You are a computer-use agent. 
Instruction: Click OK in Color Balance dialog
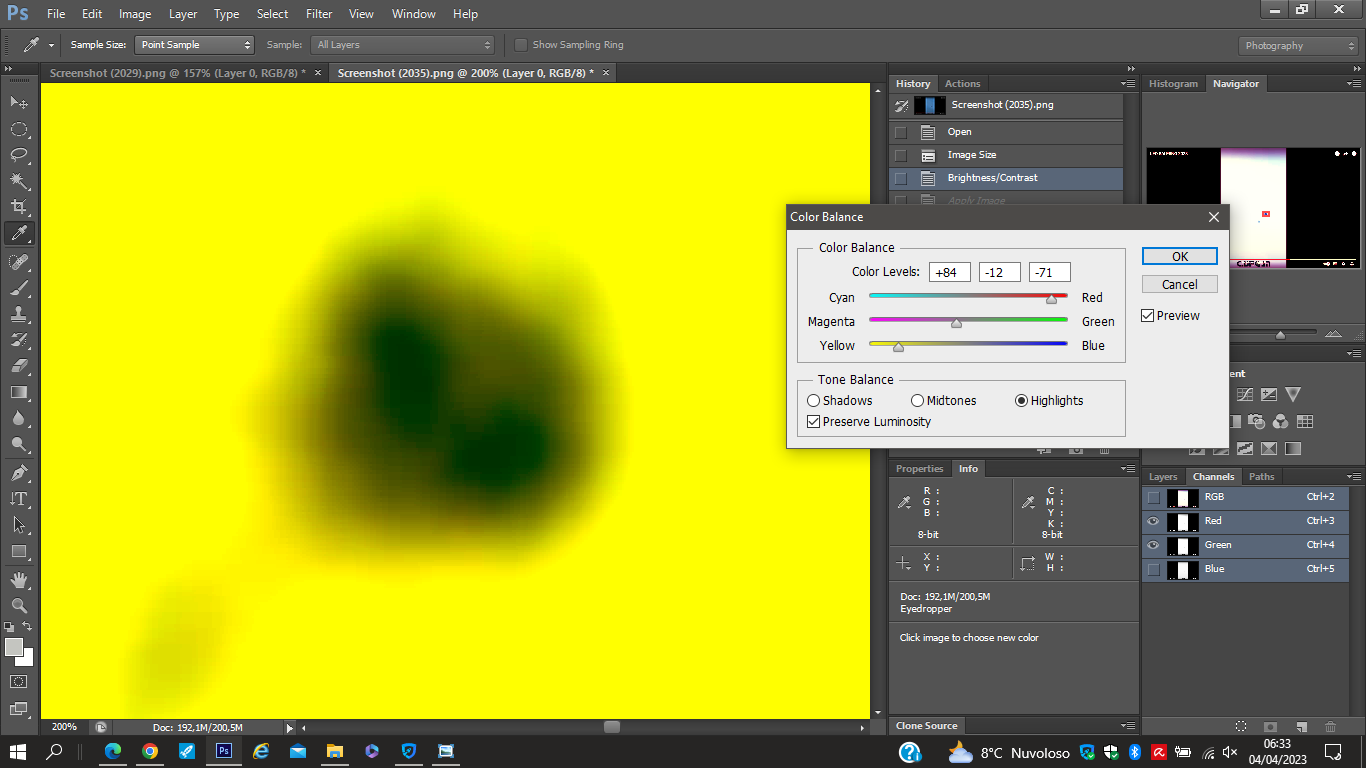[1179, 257]
